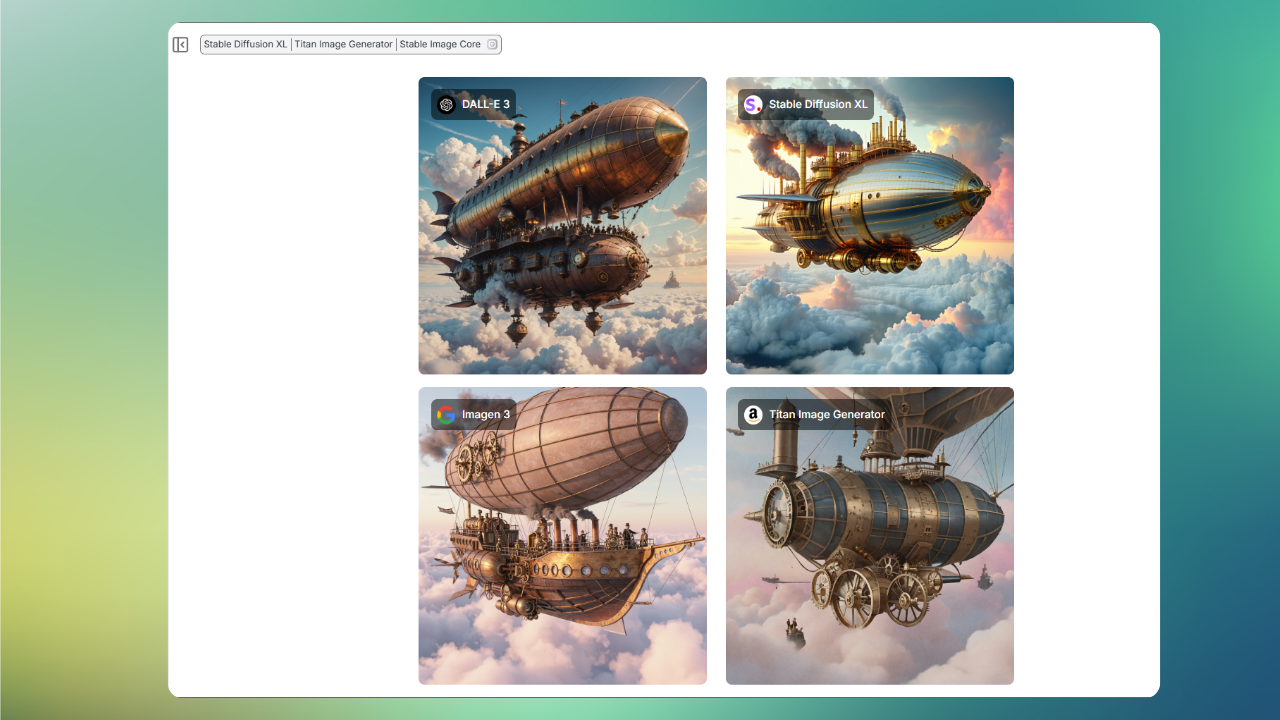This screenshot has height=720, width=1280.
Task: Click the OpenAI logo on DALL-E 3 badge
Action: (446, 104)
